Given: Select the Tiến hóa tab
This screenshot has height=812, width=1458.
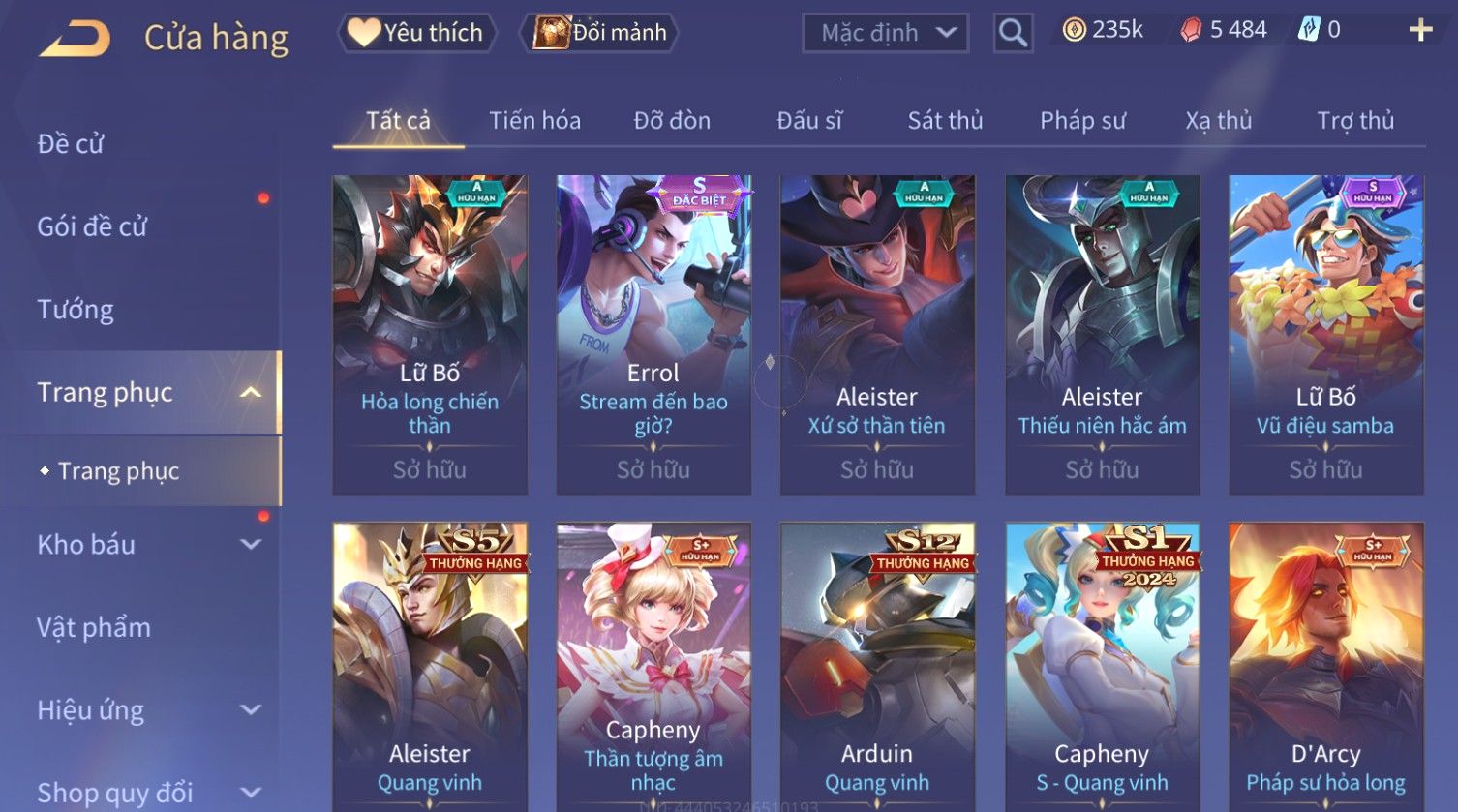Looking at the screenshot, I should click(x=534, y=121).
